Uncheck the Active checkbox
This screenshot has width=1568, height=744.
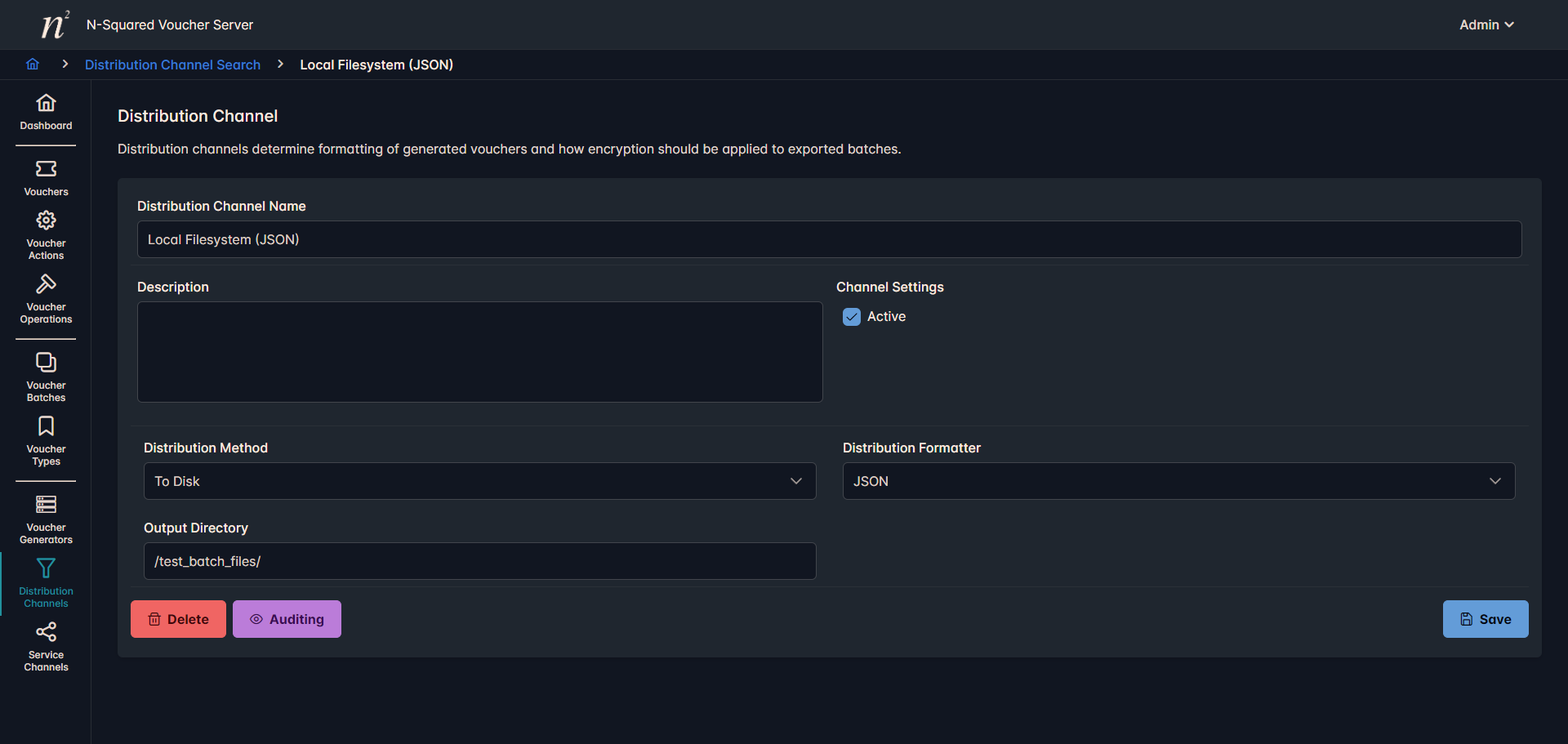click(852, 317)
